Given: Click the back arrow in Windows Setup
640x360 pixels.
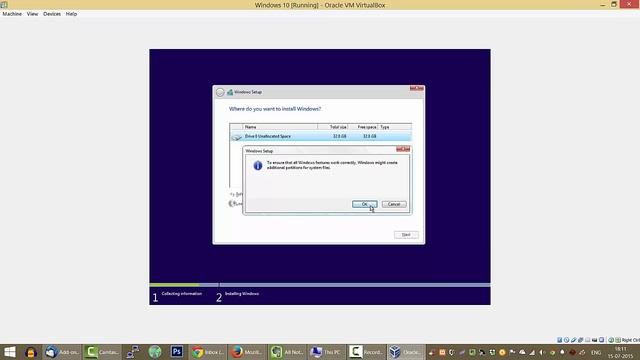Looking at the screenshot, I should pos(220,93).
